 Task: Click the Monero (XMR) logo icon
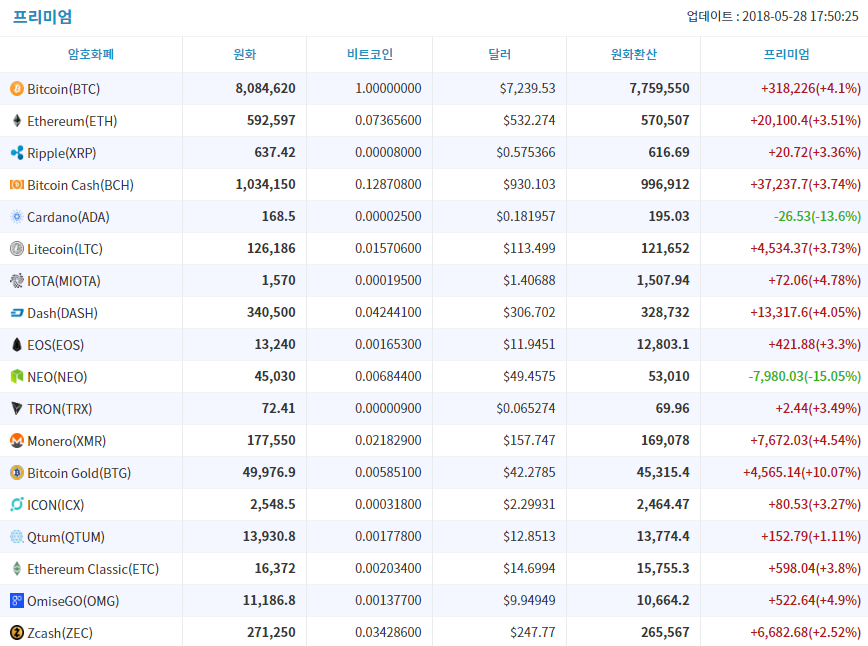(x=17, y=441)
